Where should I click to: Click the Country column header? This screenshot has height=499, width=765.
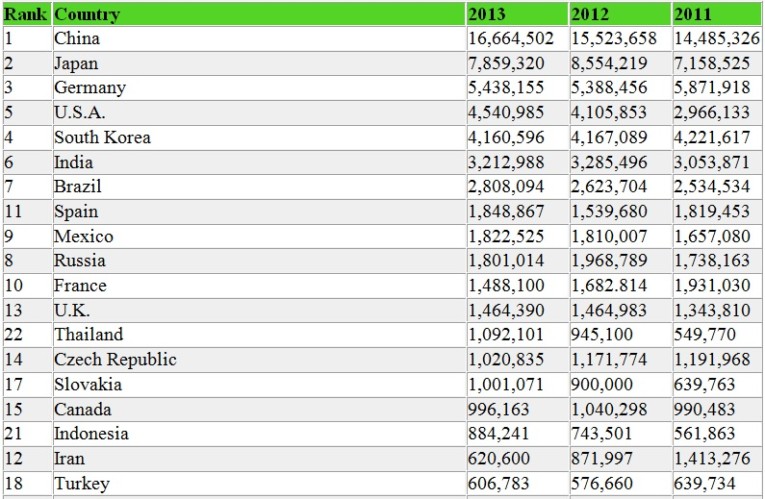87,14
